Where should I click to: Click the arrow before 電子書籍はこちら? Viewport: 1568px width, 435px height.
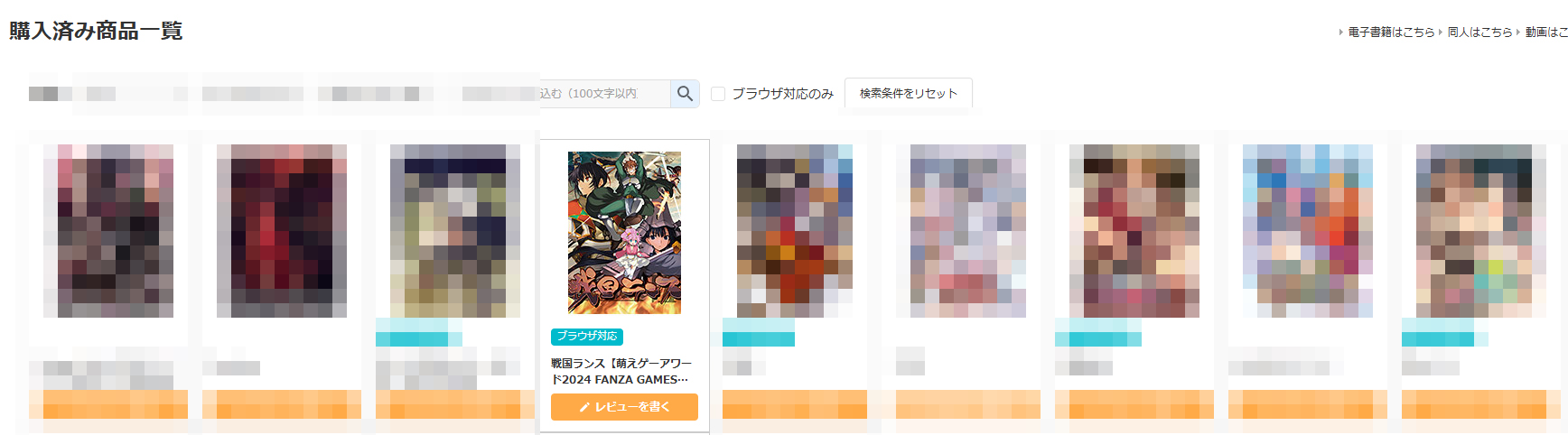tap(1340, 32)
